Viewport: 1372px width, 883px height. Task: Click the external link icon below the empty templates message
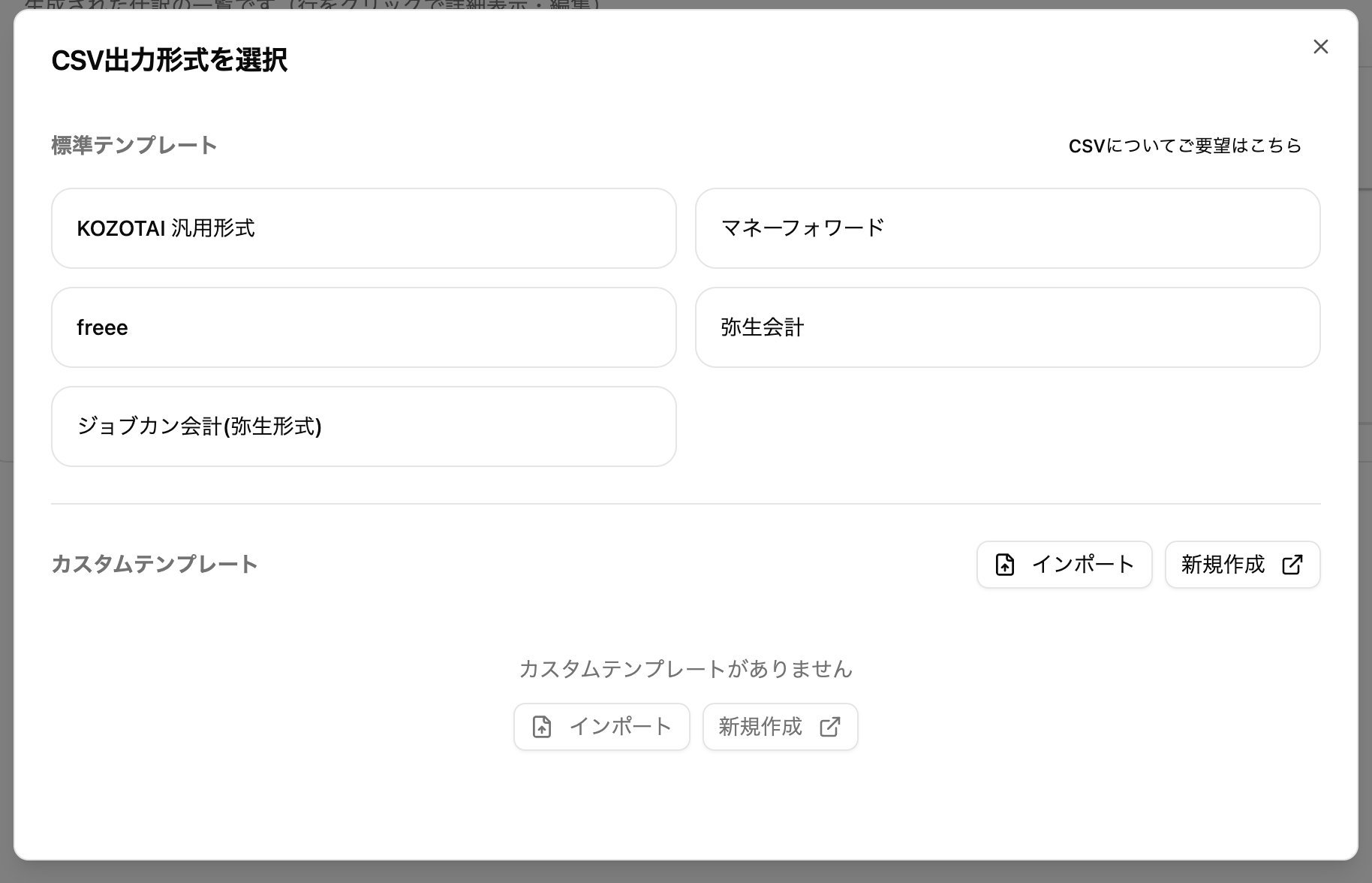[x=829, y=727]
